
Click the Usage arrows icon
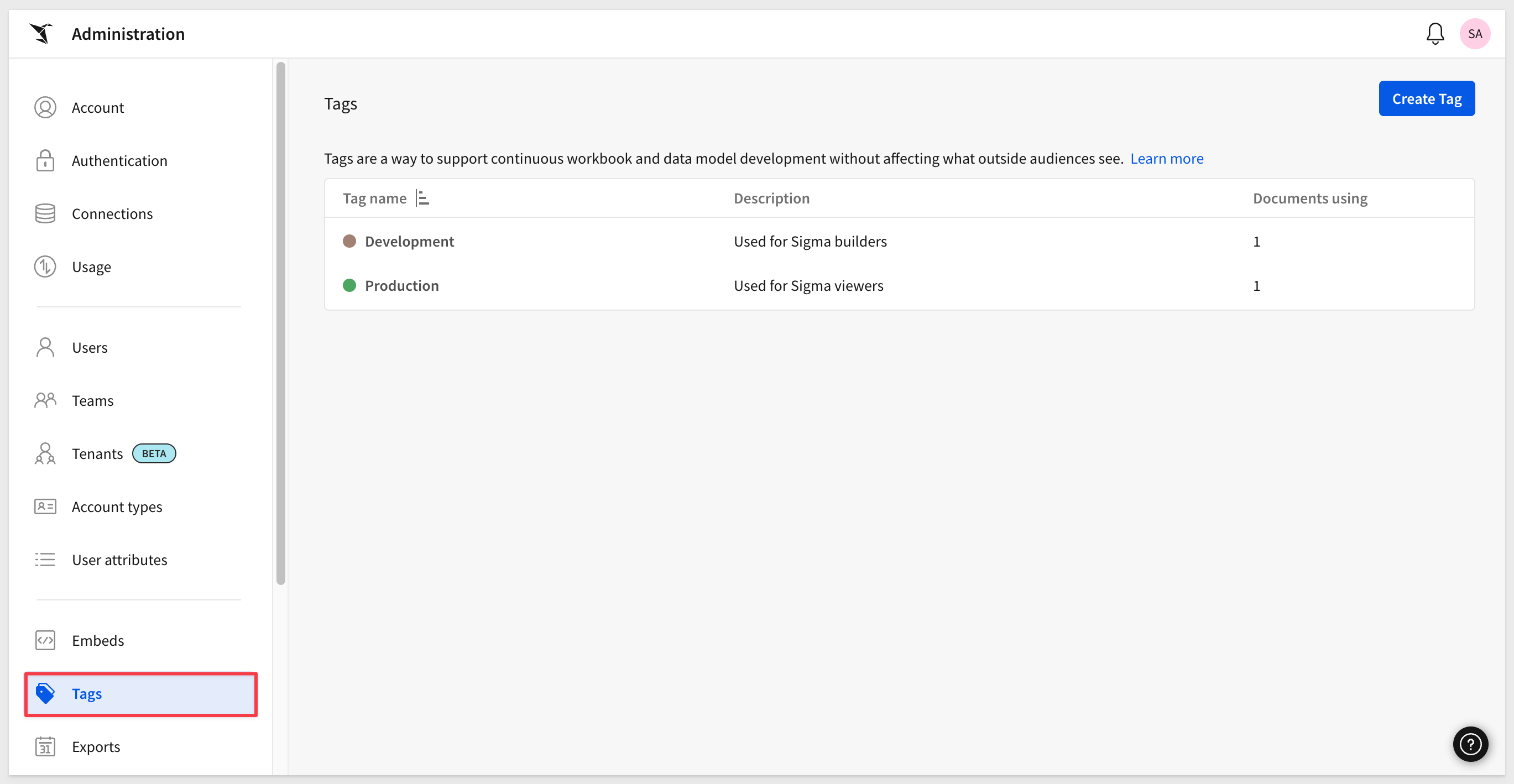pos(45,267)
